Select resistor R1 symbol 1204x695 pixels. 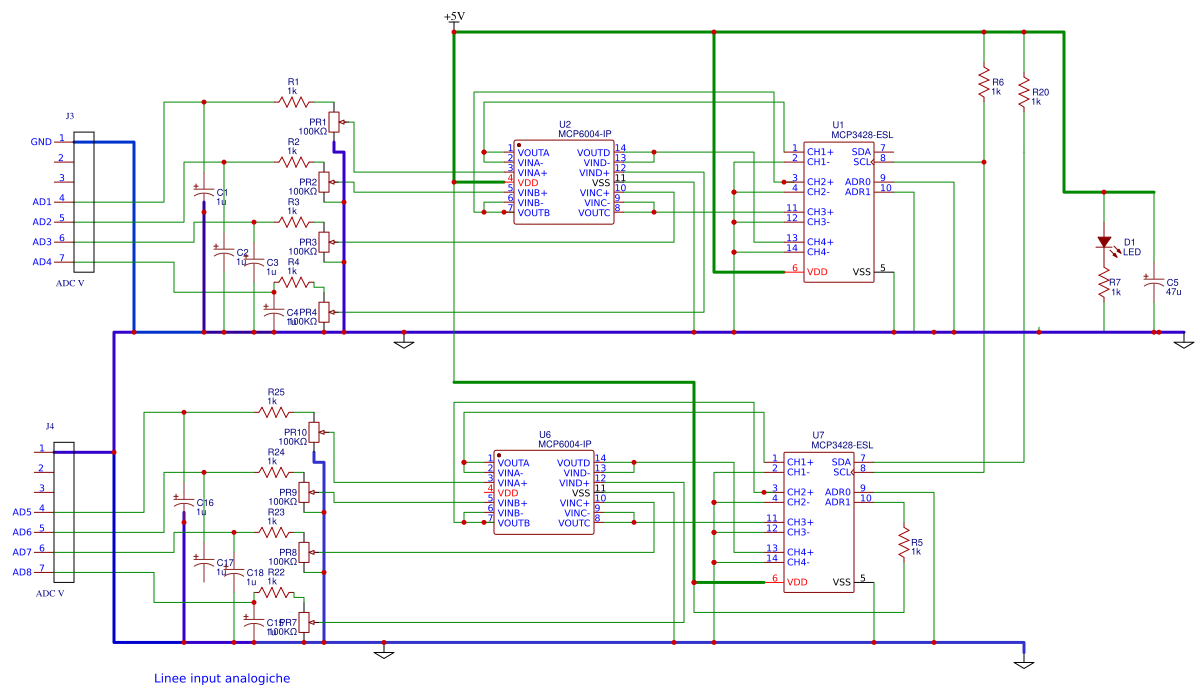[x=294, y=102]
